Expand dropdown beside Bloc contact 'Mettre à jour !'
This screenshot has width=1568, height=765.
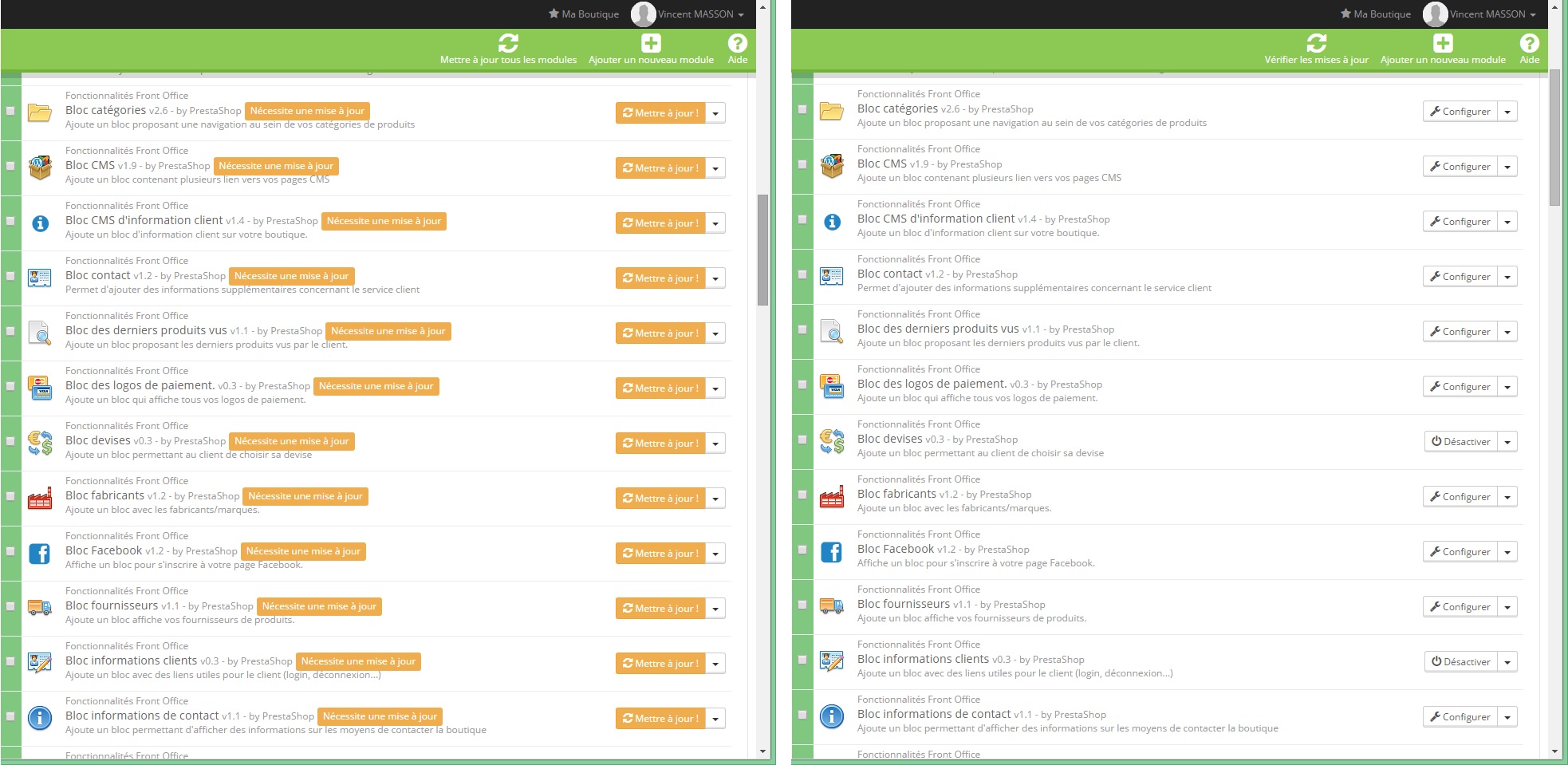pyautogui.click(x=715, y=278)
